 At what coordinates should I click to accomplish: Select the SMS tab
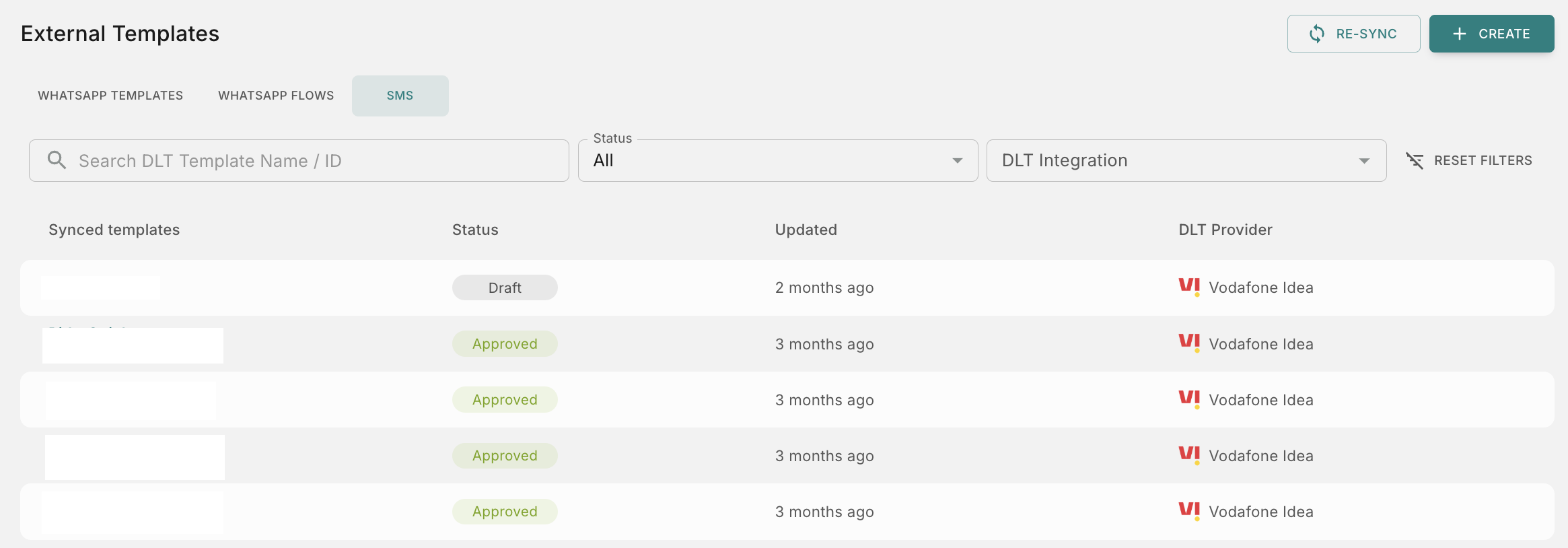[x=400, y=95]
